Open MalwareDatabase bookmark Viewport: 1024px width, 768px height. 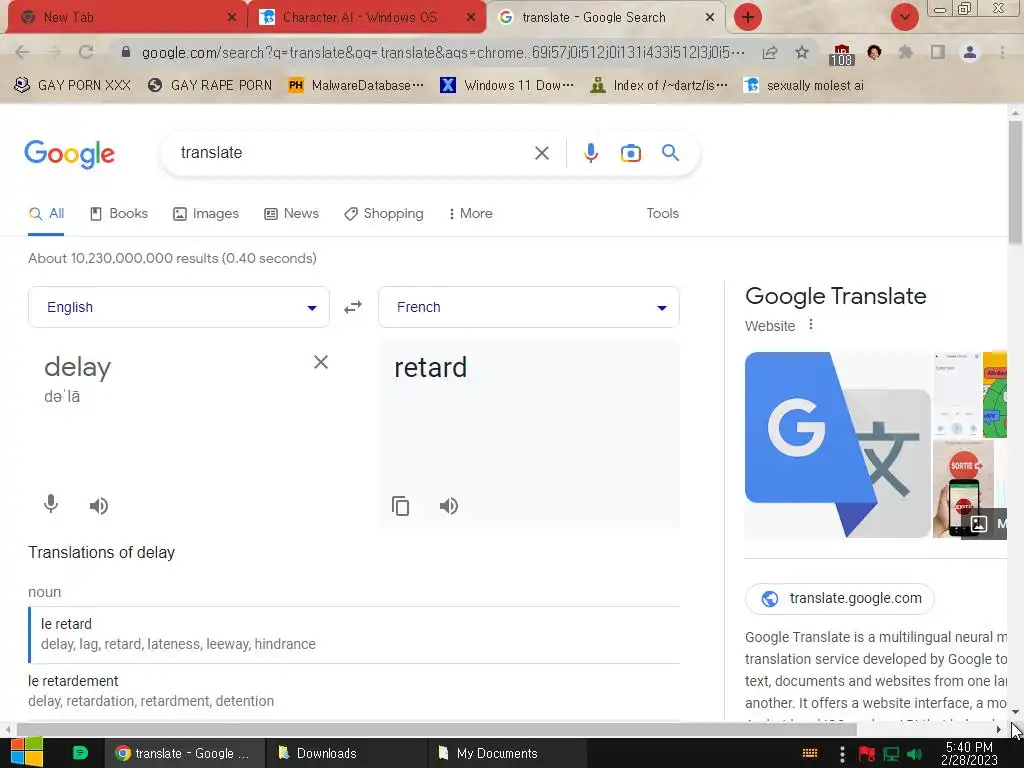coord(357,86)
